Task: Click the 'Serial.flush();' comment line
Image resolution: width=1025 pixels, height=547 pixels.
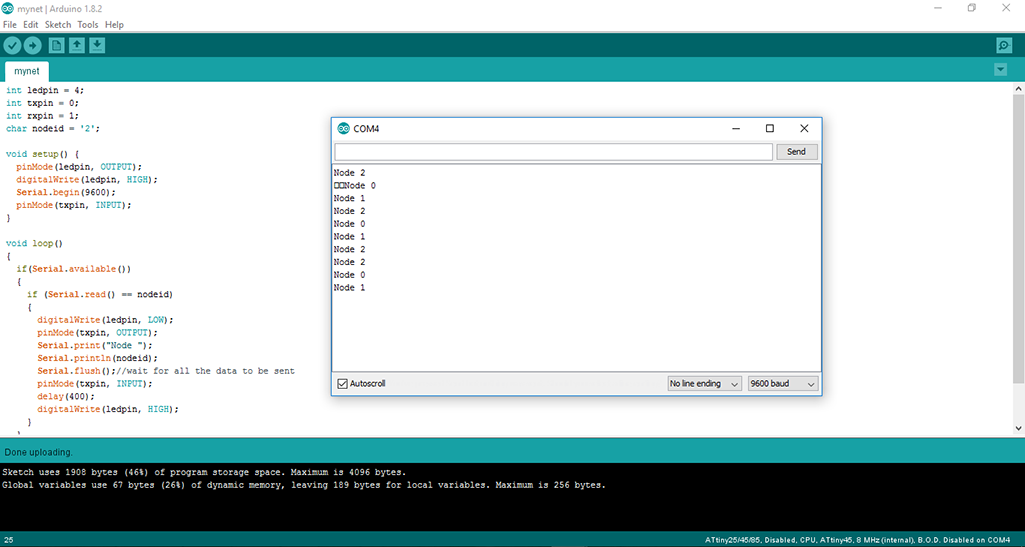Action: click(166, 371)
